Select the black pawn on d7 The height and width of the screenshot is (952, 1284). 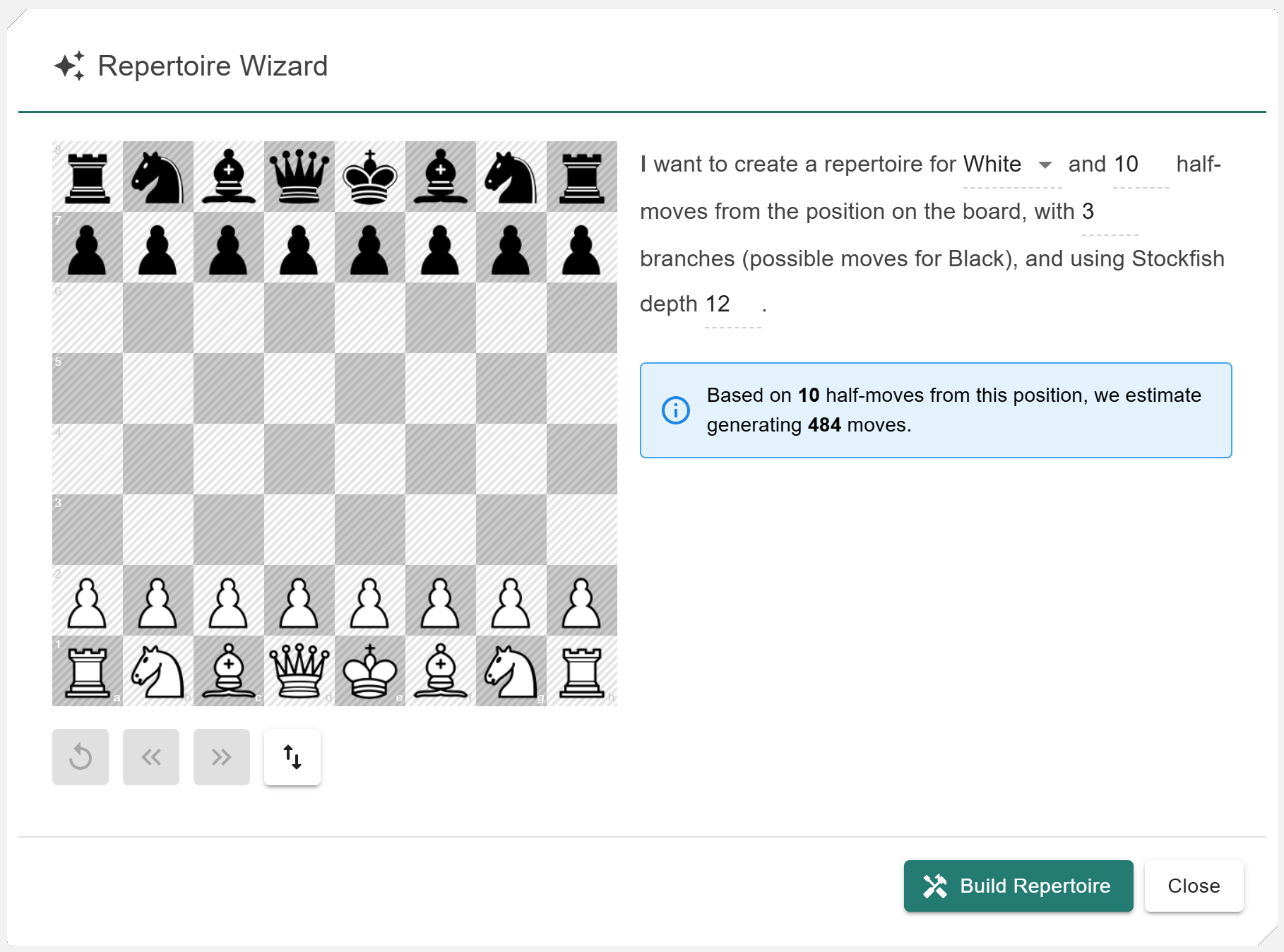pyautogui.click(x=299, y=247)
